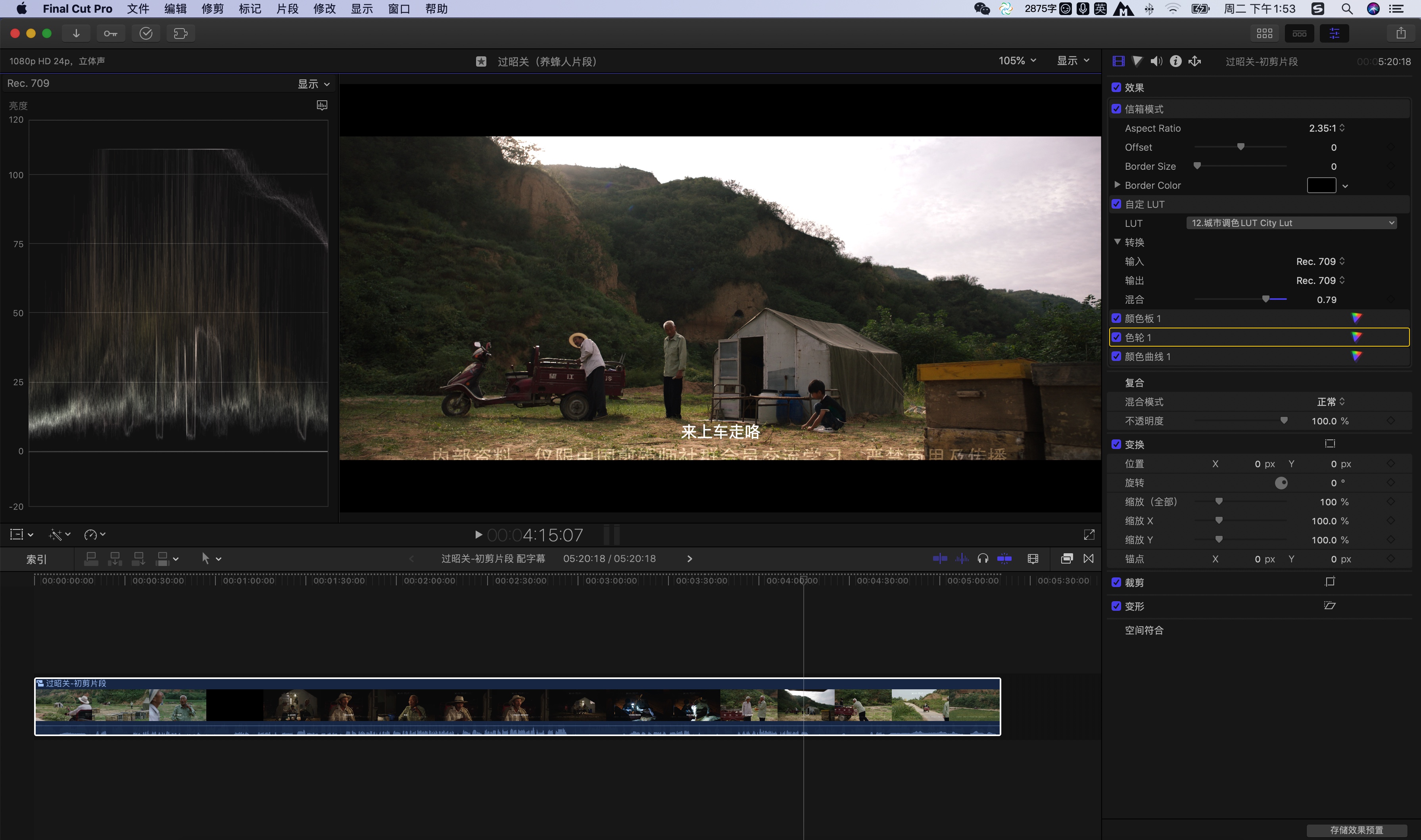Screen dimensions: 1421x840
Task: Open the color inspector triangle icon
Action: 1137,61
